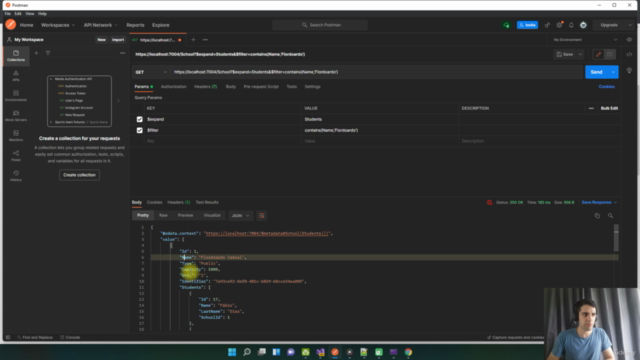Click the Send button
The width and height of the screenshot is (640, 360).
click(596, 72)
